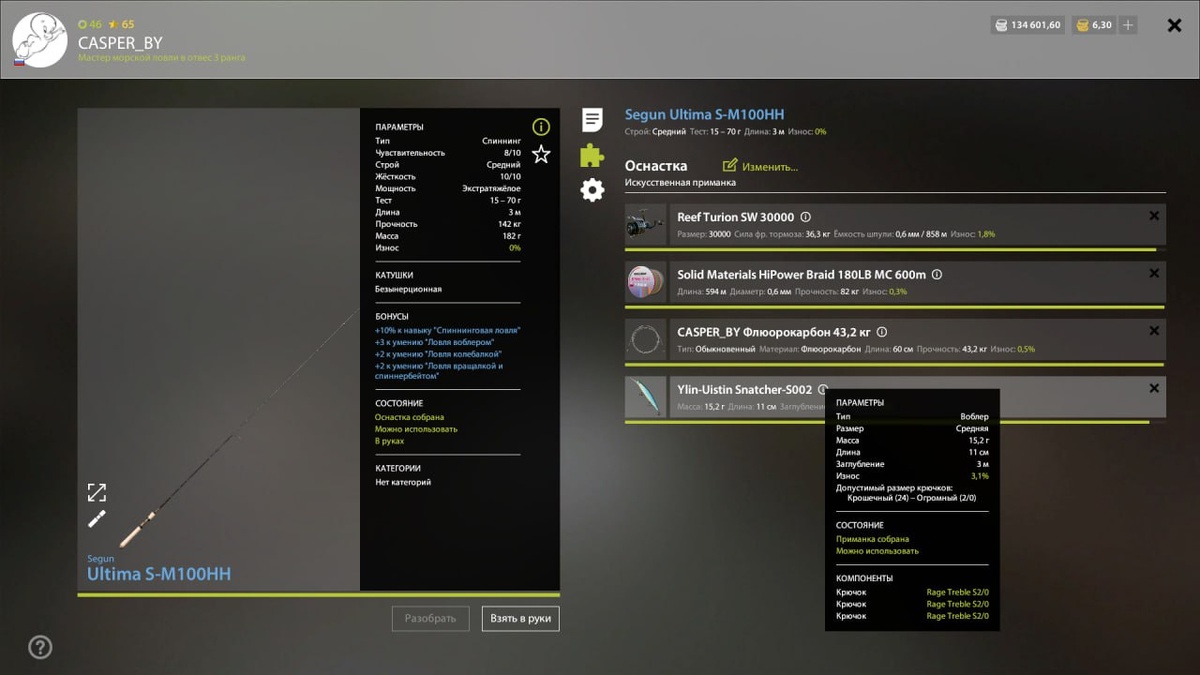
Task: Open the rod info icon in the parameters panel
Action: [541, 127]
